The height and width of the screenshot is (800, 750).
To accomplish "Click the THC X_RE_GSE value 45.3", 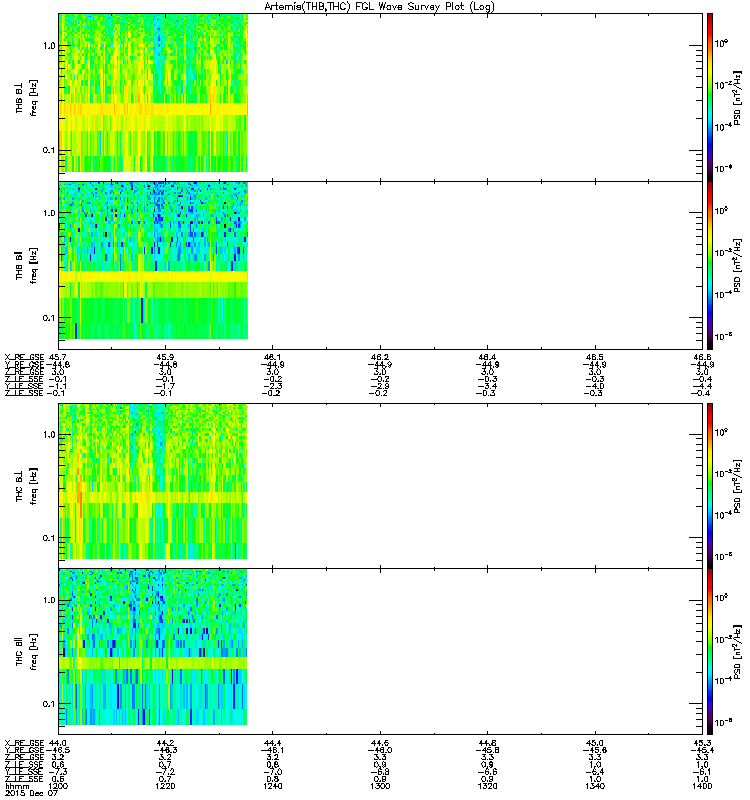I will point(702,743).
